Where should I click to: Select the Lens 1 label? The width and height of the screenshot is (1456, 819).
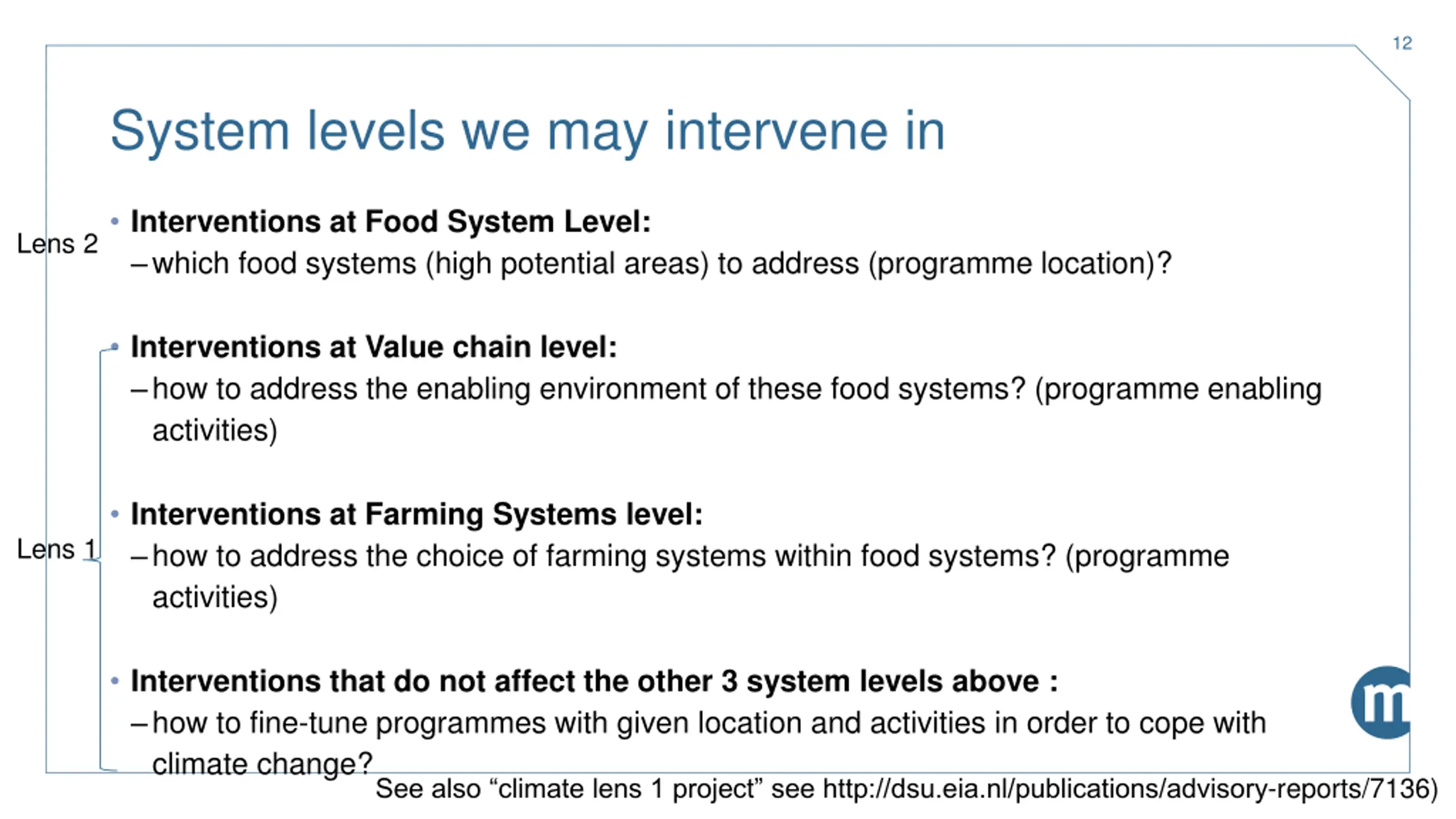coord(56,549)
